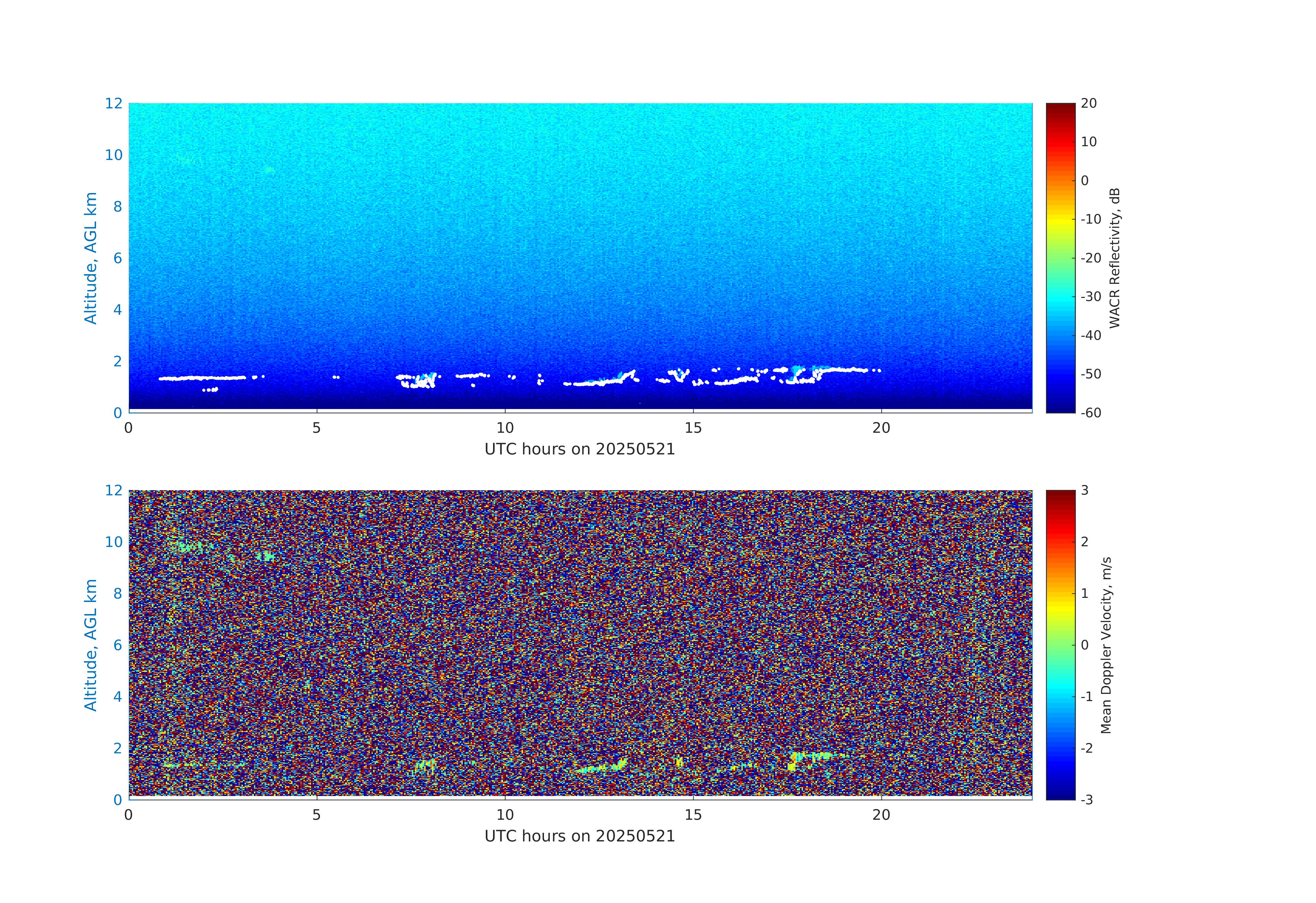The image size is (1316, 903).
Task: Click the 6 km tick on bottom plot
Action: tap(117, 645)
